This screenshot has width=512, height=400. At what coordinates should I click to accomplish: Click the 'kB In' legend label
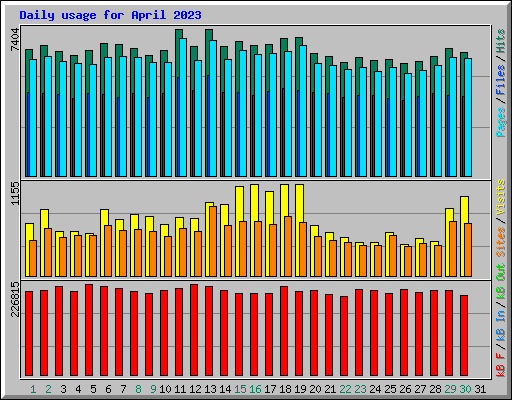pos(501,325)
